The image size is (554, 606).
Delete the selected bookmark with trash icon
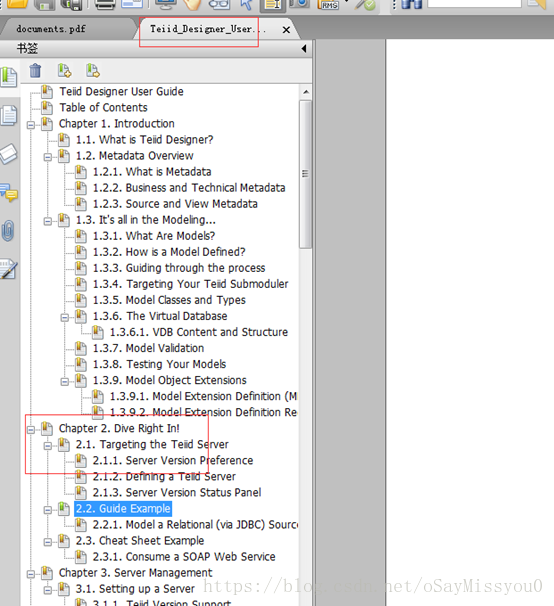coord(35,71)
